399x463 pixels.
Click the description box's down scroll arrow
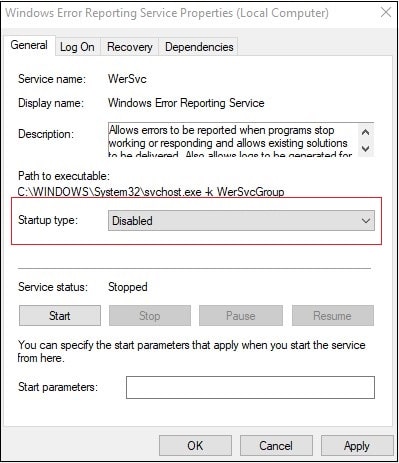(x=365, y=149)
